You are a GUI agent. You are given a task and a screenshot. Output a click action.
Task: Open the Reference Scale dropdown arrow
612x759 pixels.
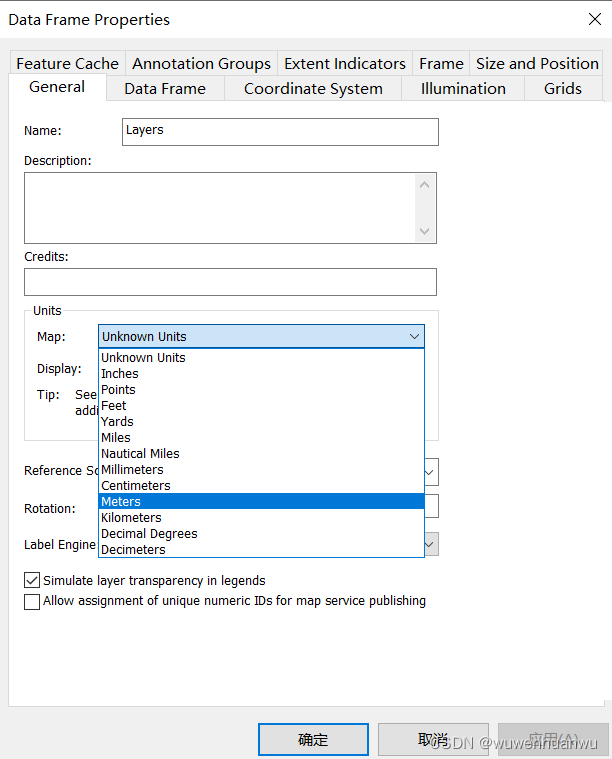pos(430,472)
